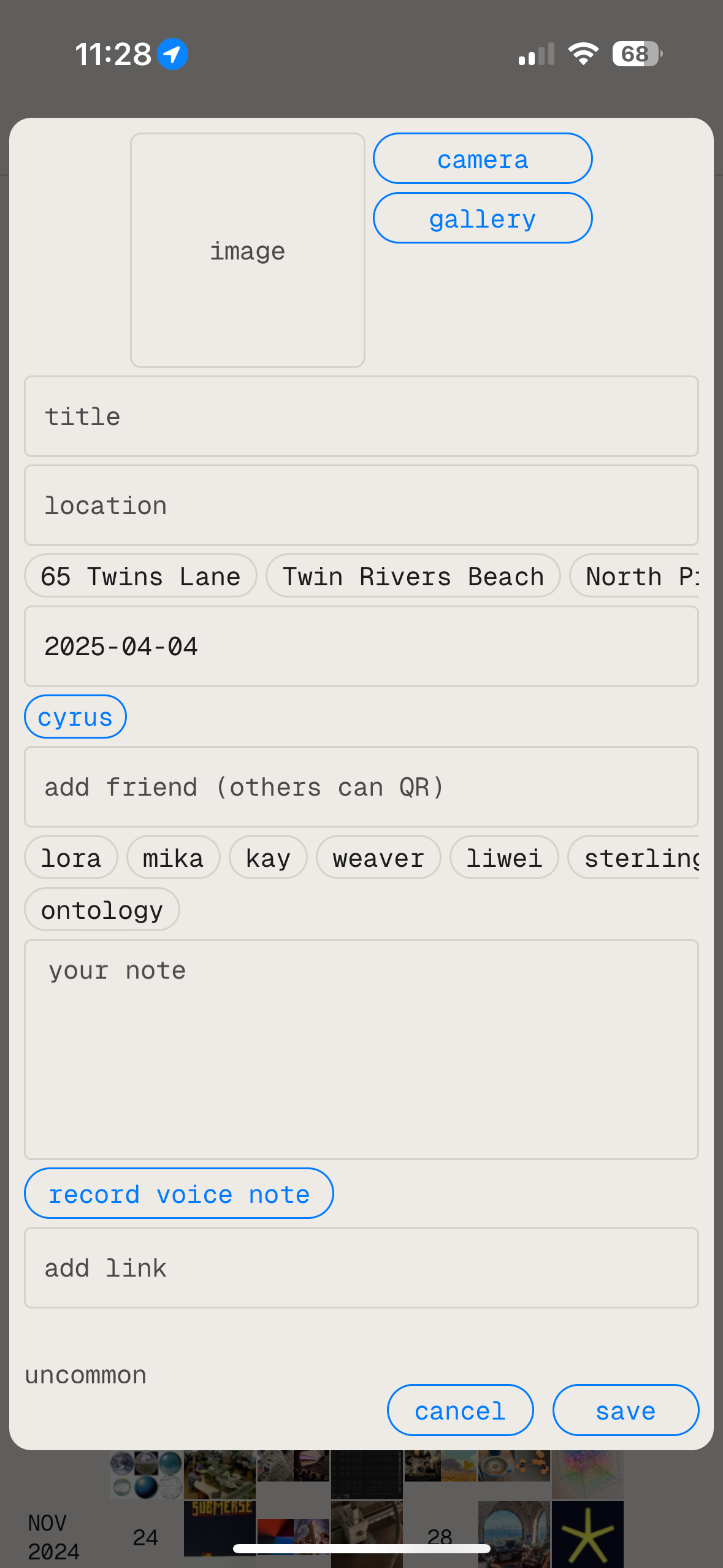Open the spheres thumbnail in background grid

coord(146,1475)
